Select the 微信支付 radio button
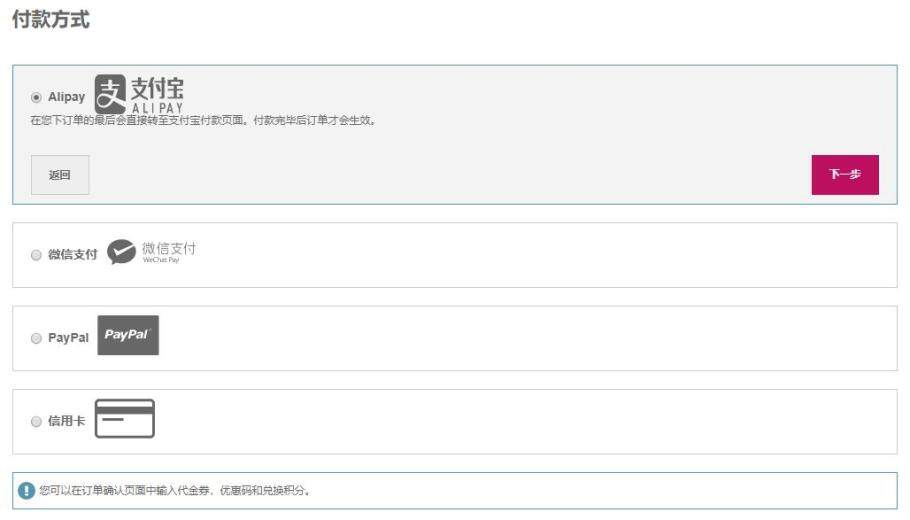 point(36,255)
